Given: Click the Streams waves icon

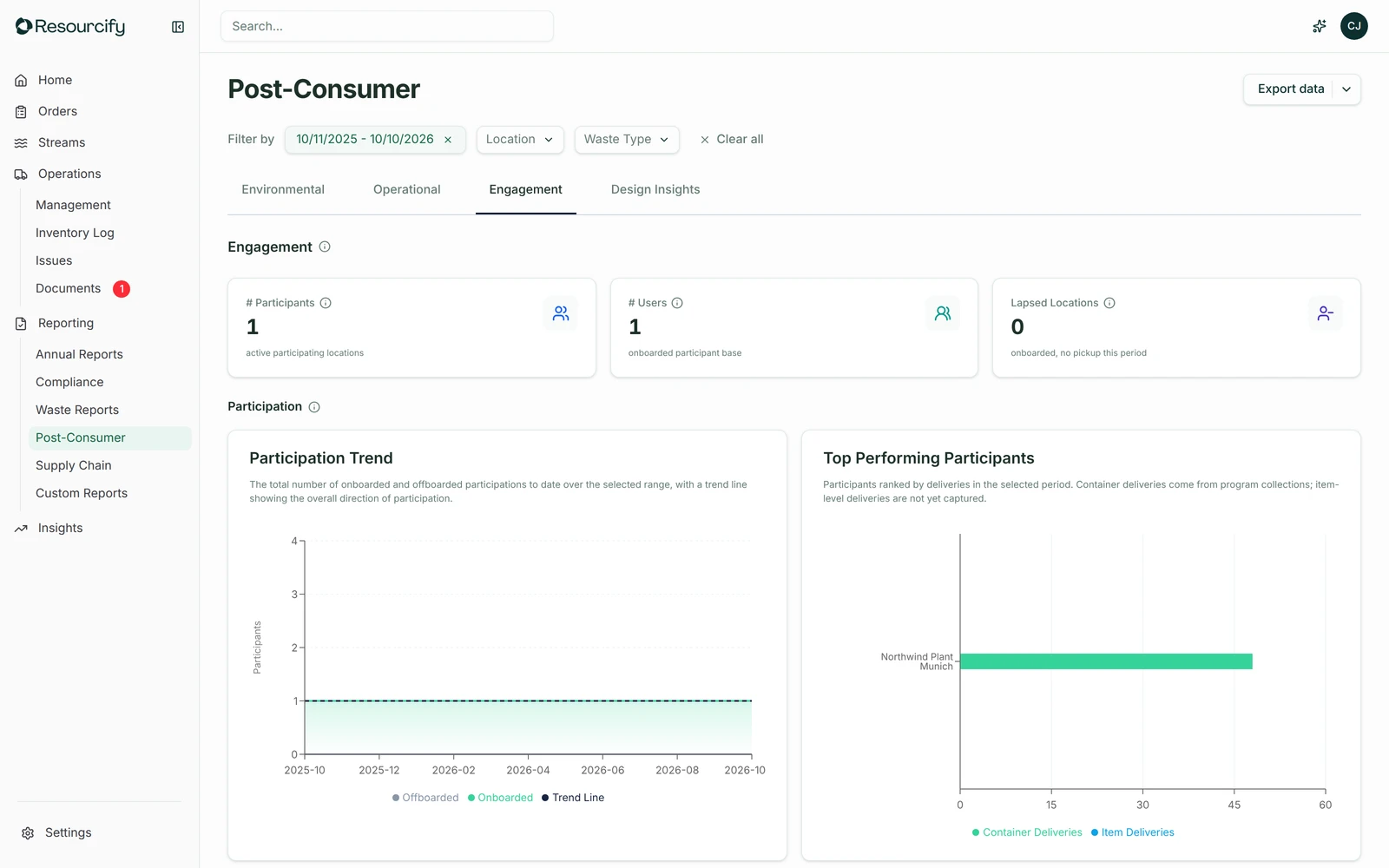Looking at the screenshot, I should point(21,142).
